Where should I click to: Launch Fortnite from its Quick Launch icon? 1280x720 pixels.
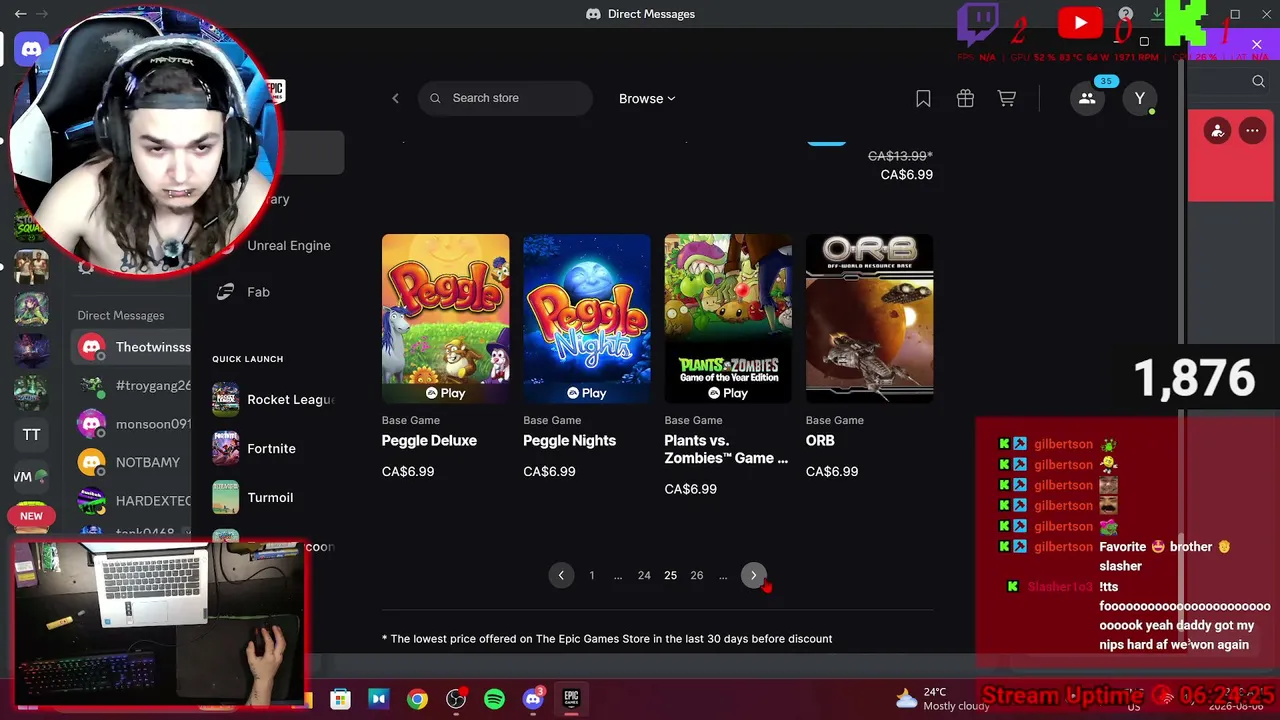click(x=225, y=448)
